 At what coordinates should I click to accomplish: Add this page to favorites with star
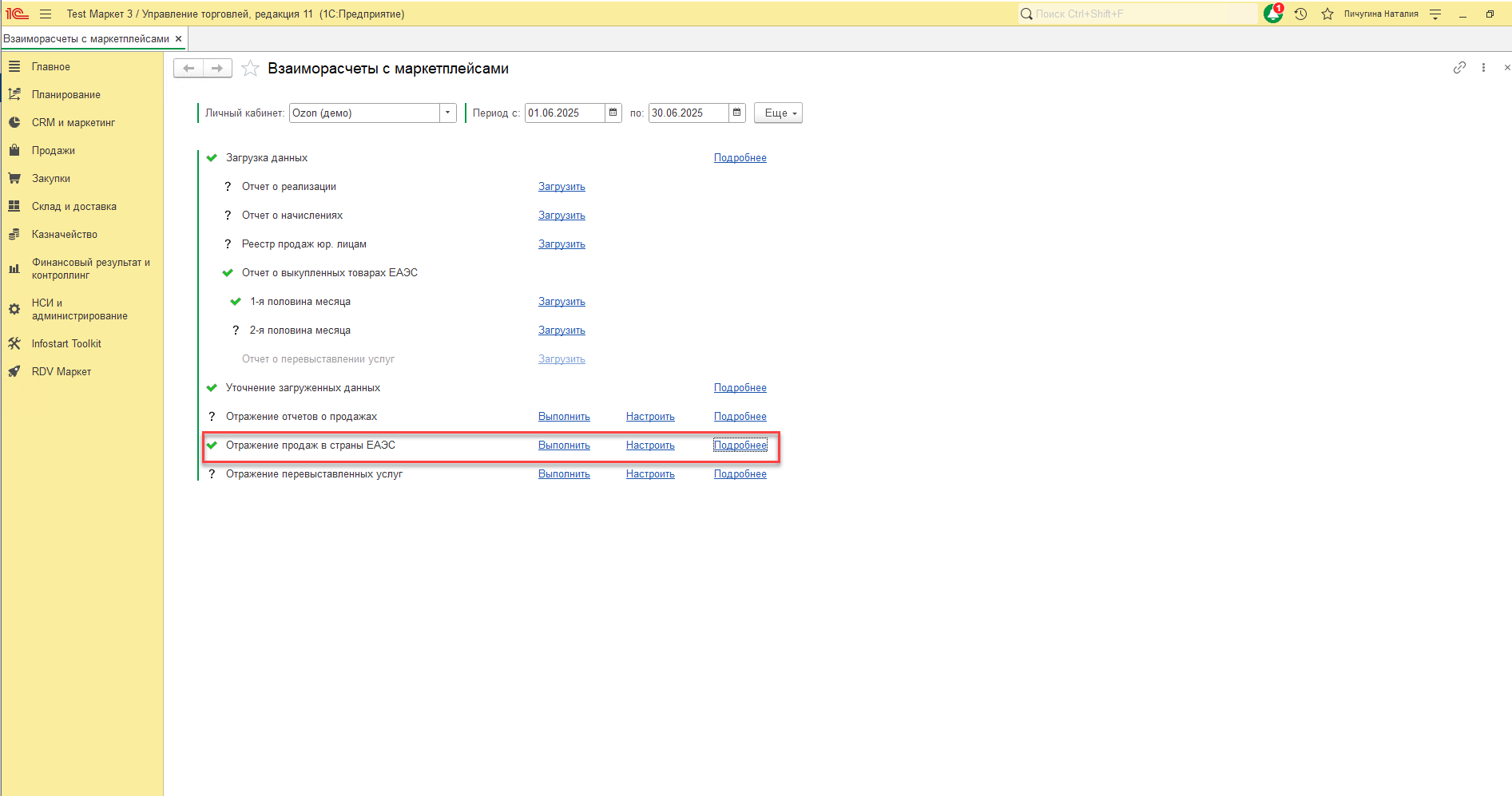tap(250, 69)
